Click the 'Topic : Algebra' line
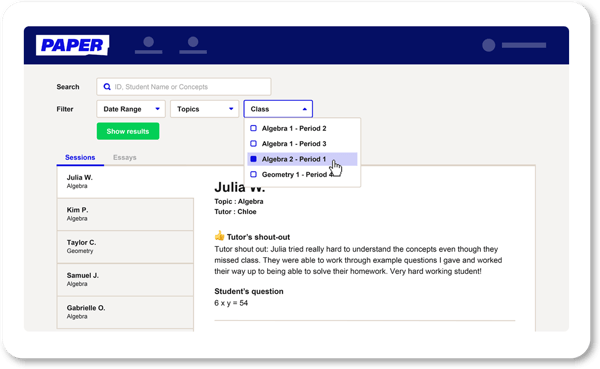Viewport: 600px width, 369px height. click(x=239, y=201)
